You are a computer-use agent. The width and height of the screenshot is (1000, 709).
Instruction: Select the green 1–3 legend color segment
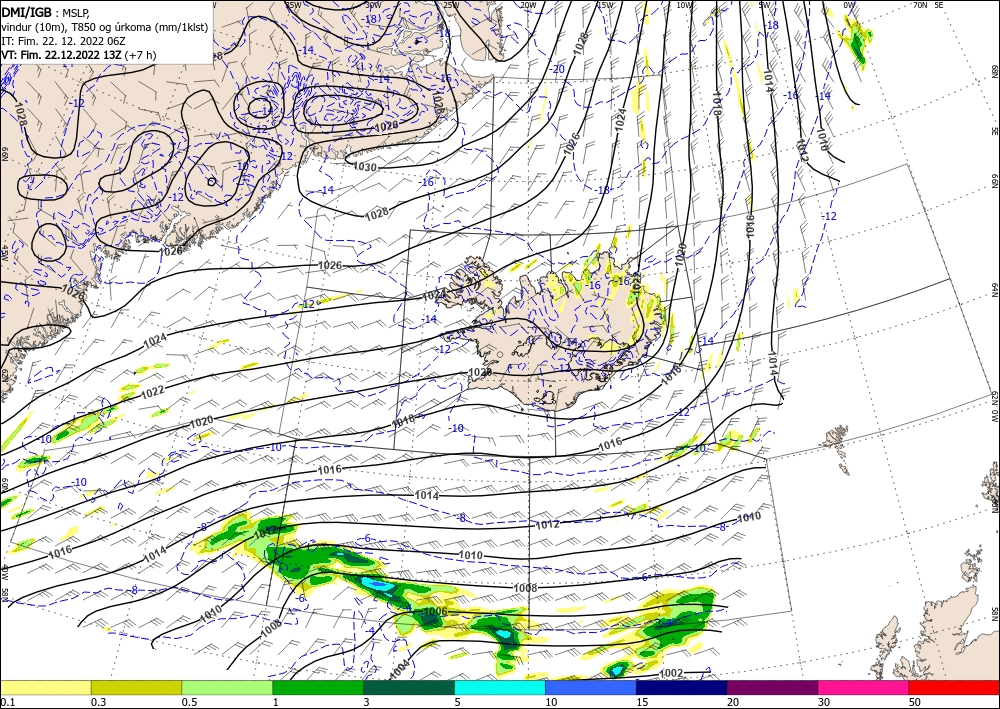(318, 687)
